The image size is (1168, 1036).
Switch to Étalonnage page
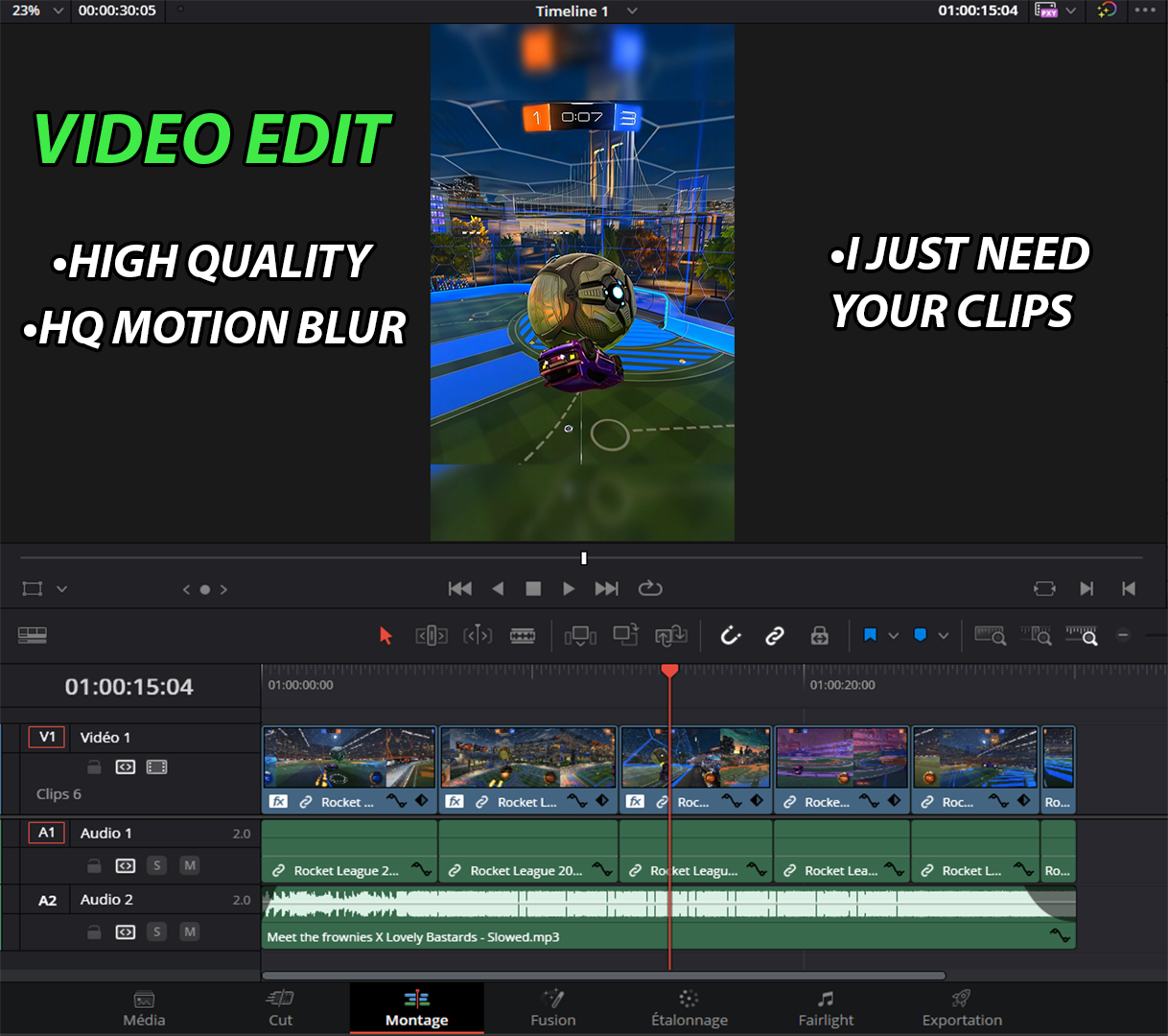(x=689, y=1009)
